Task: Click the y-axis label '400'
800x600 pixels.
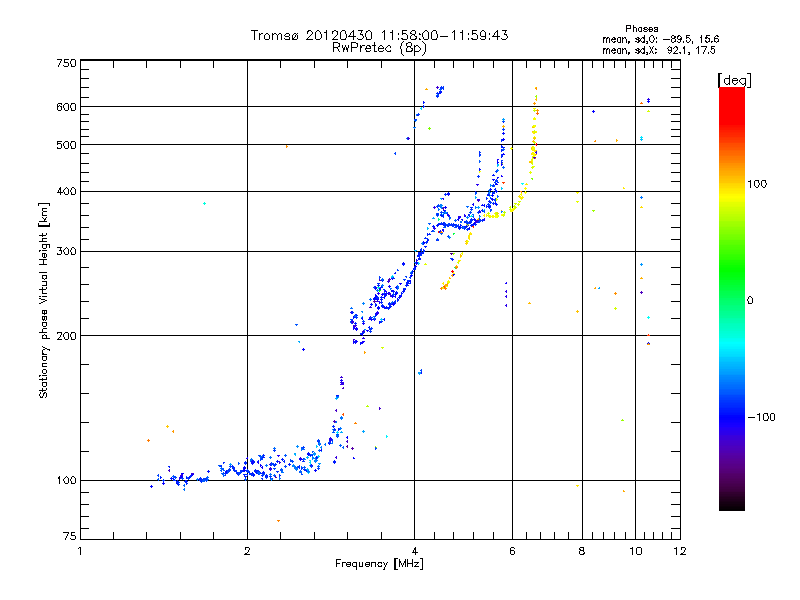Action: coord(66,191)
